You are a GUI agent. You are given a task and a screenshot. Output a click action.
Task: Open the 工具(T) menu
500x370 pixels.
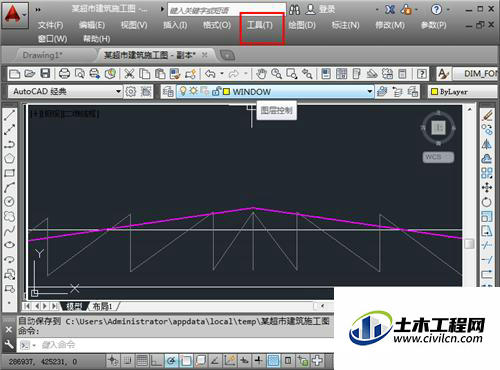(x=260, y=25)
